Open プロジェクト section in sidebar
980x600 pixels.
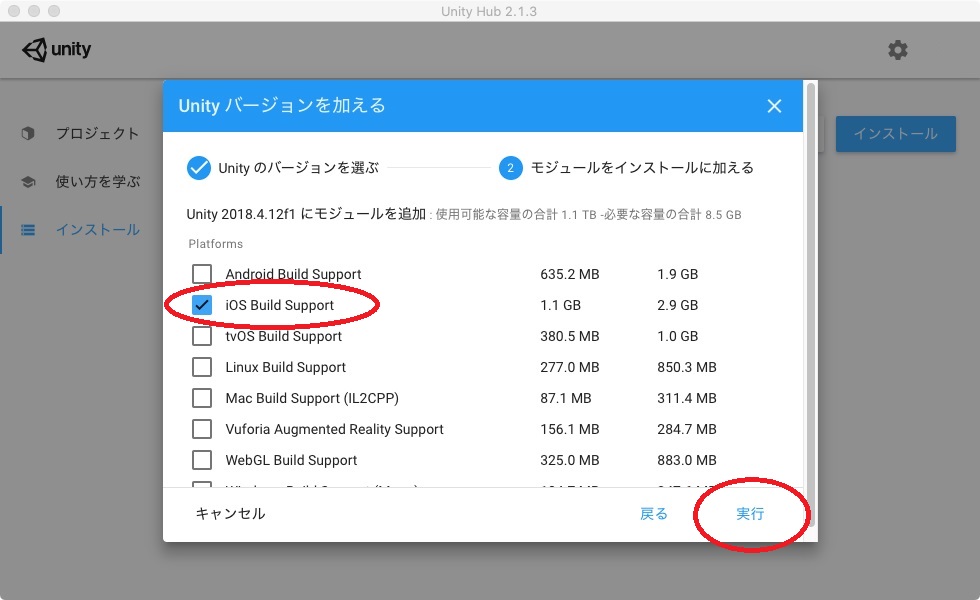point(97,134)
